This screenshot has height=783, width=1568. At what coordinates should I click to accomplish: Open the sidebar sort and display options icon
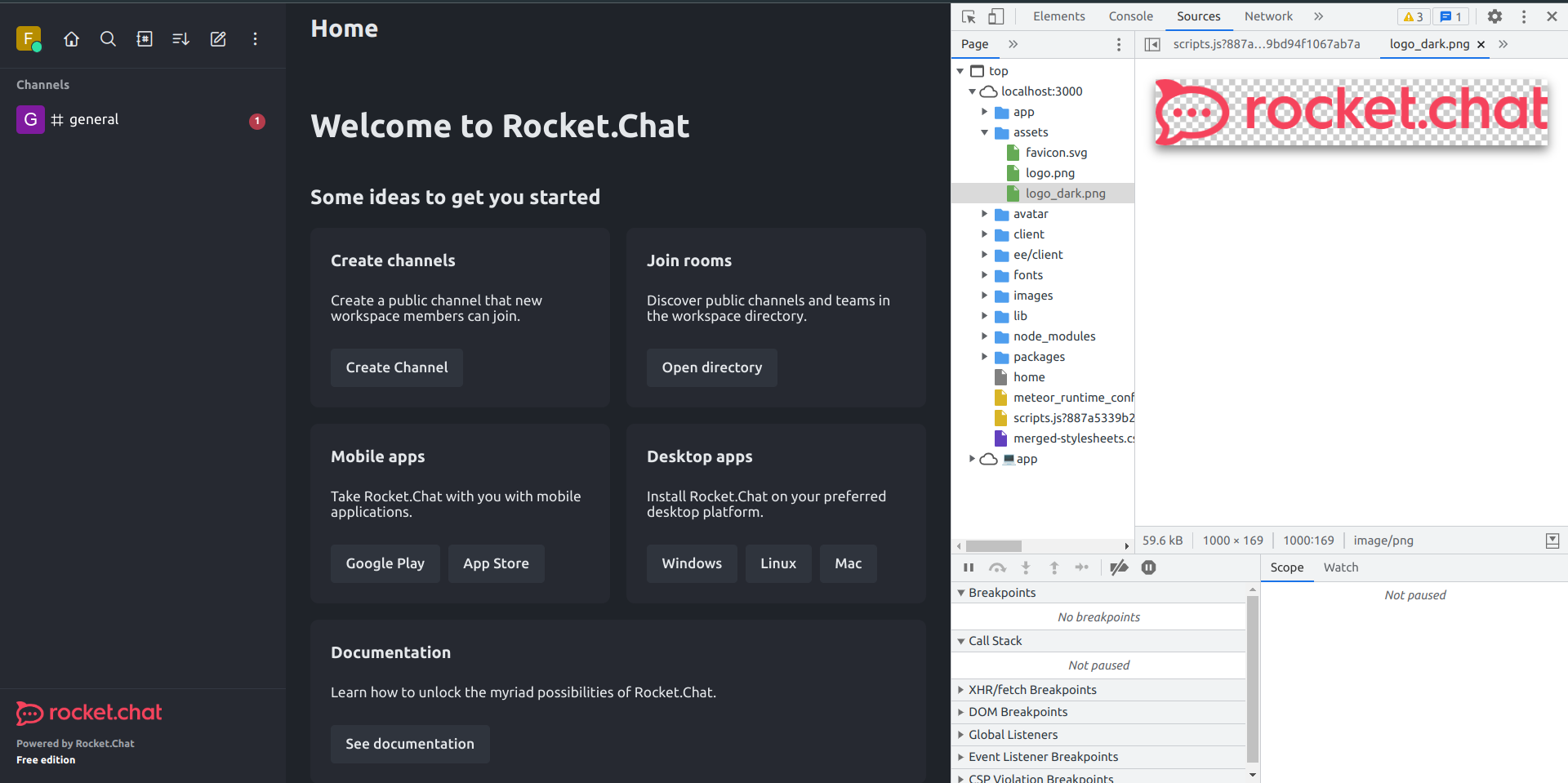pyautogui.click(x=180, y=38)
